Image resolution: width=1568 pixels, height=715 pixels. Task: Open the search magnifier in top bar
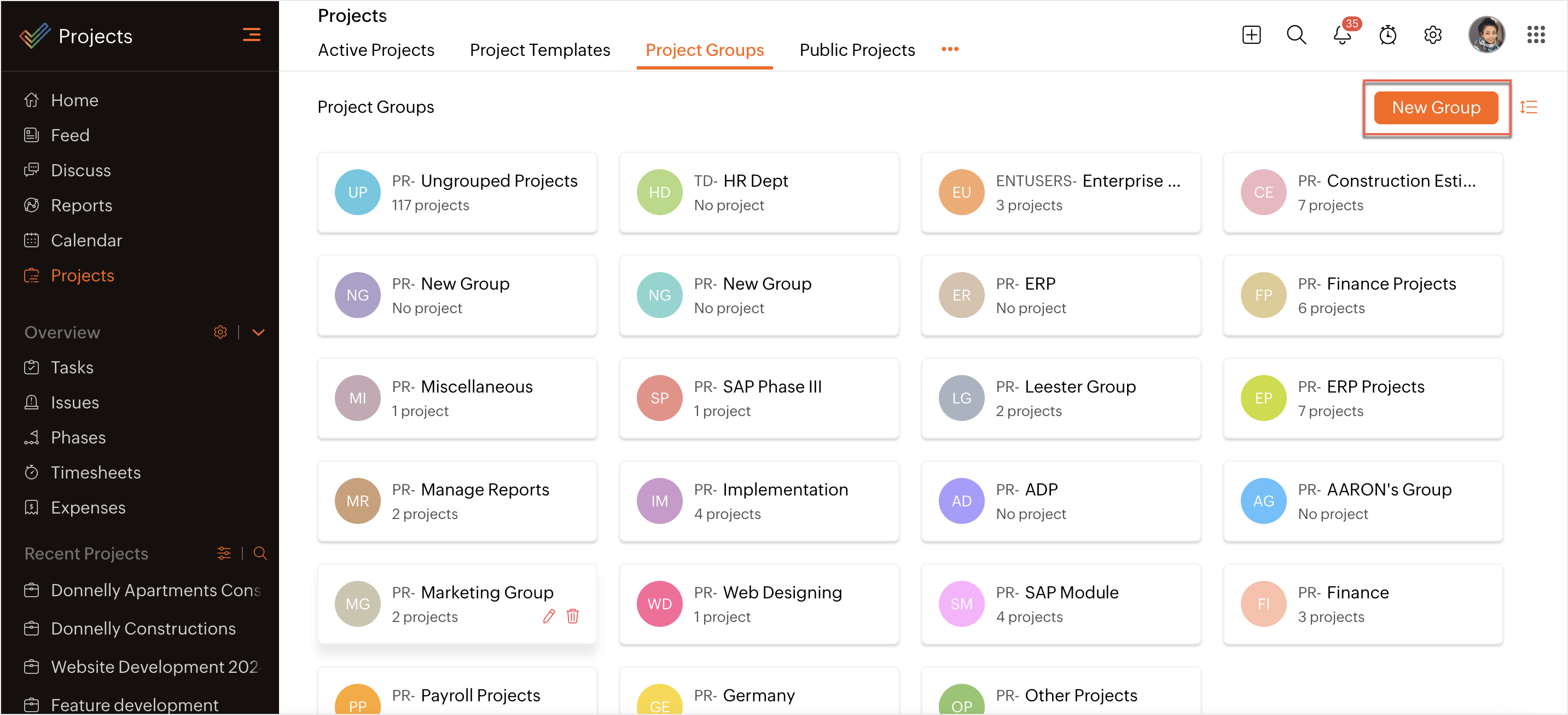[1296, 36]
